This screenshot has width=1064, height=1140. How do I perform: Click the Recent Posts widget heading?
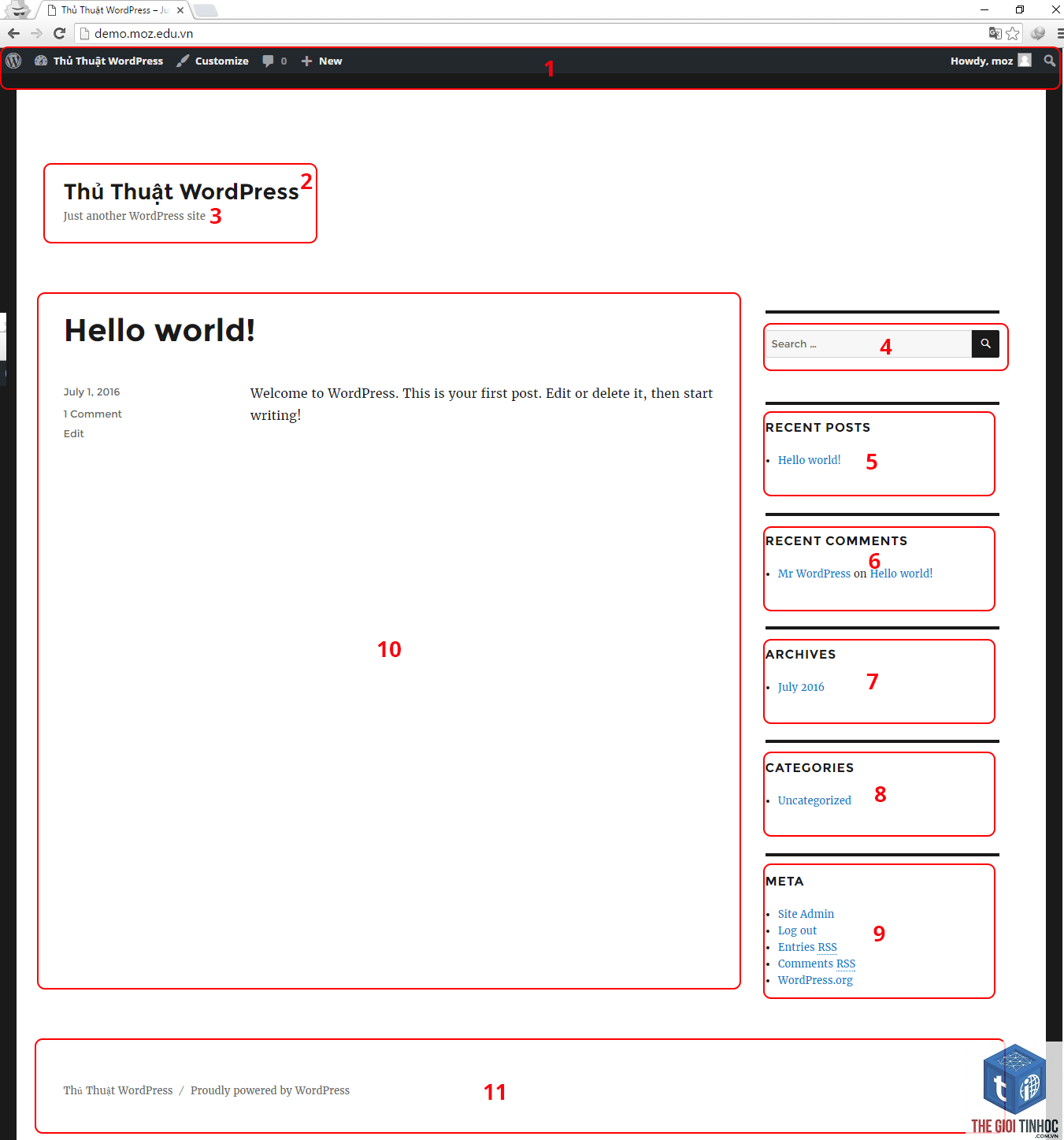(x=817, y=427)
